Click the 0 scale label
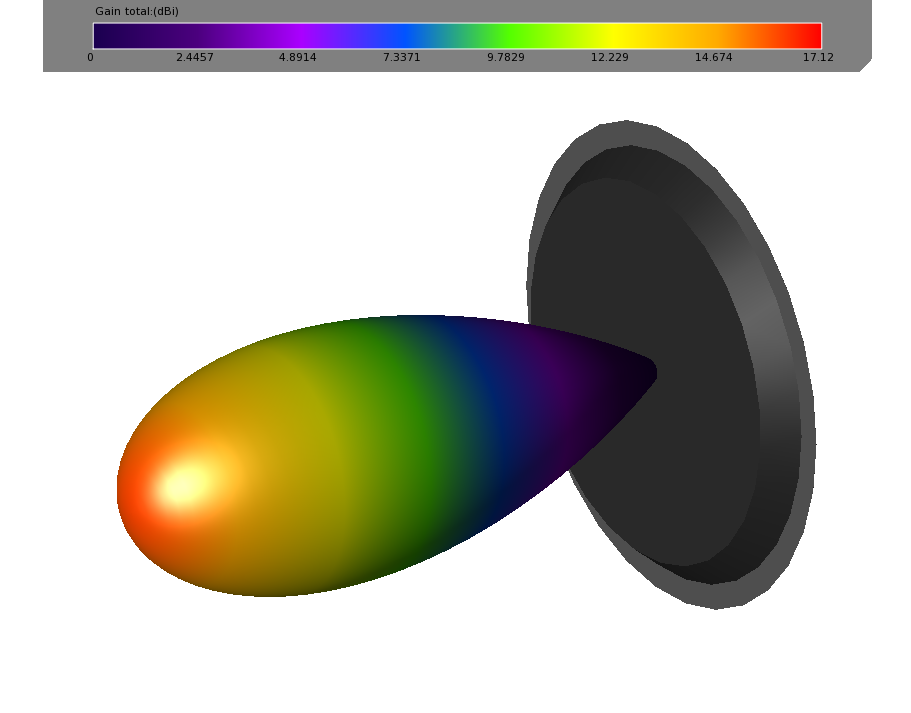 (90, 57)
